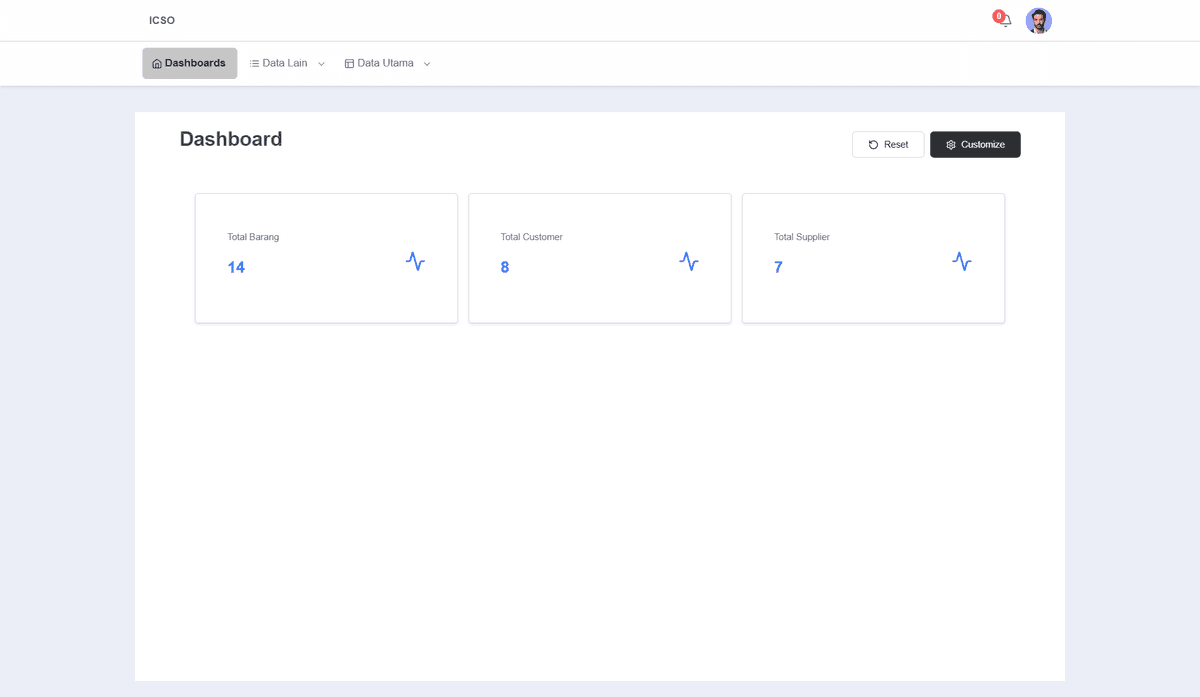Screen dimensions: 1200x697
Task: Click the user profile avatar
Action: (1038, 21)
